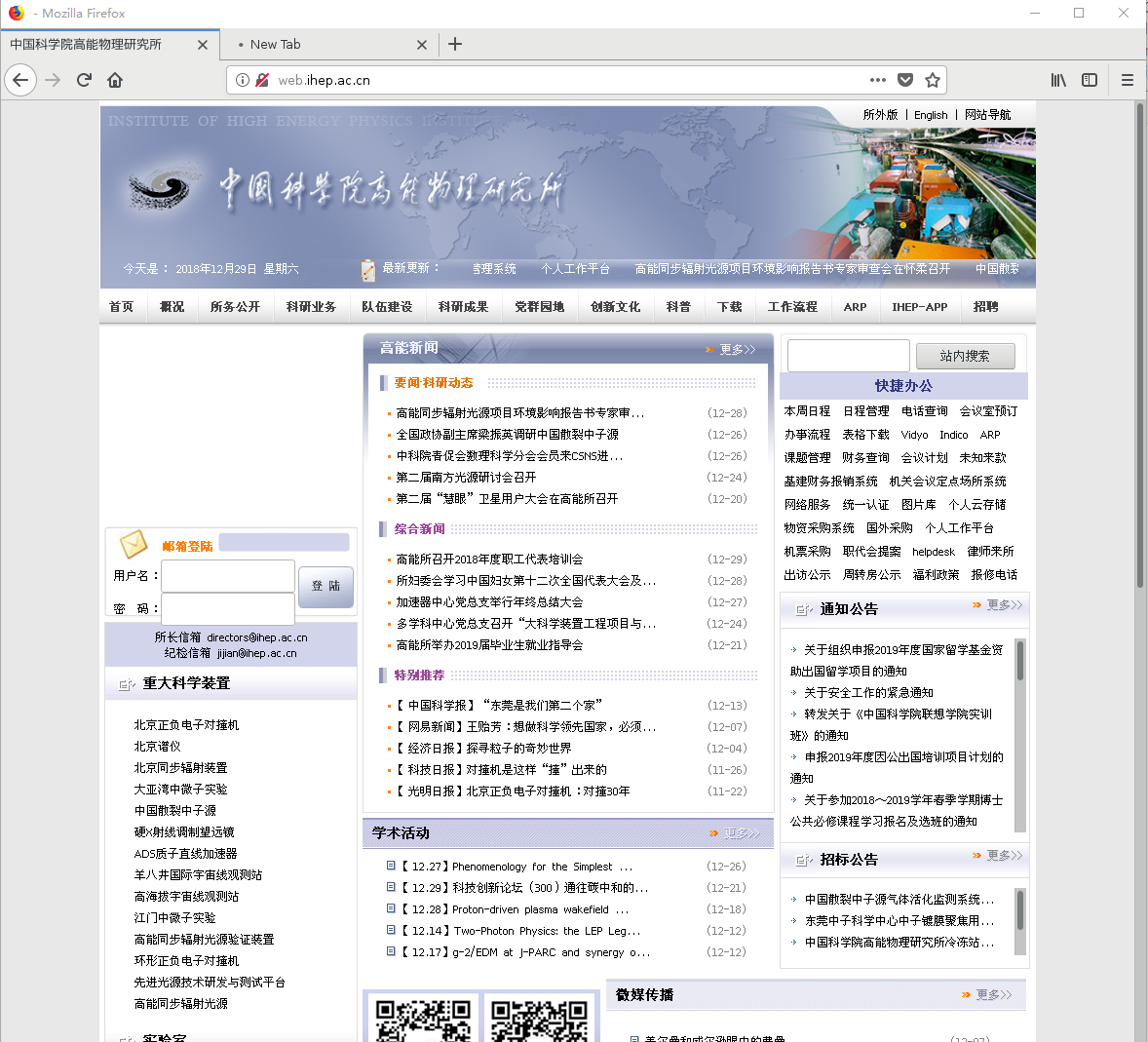The height and width of the screenshot is (1042, 1148).
Task: Open 个人工作平台 link in update ticker
Action: pos(576,269)
